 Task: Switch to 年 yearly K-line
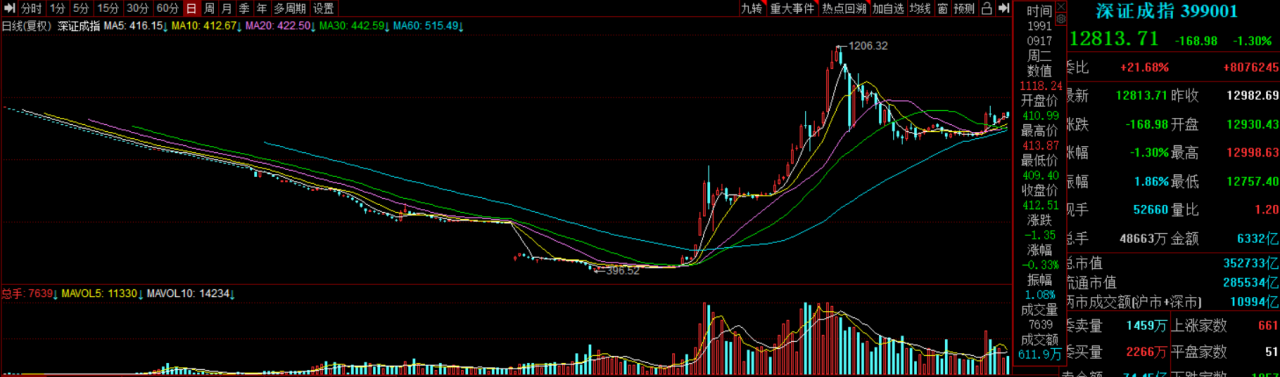(261, 8)
